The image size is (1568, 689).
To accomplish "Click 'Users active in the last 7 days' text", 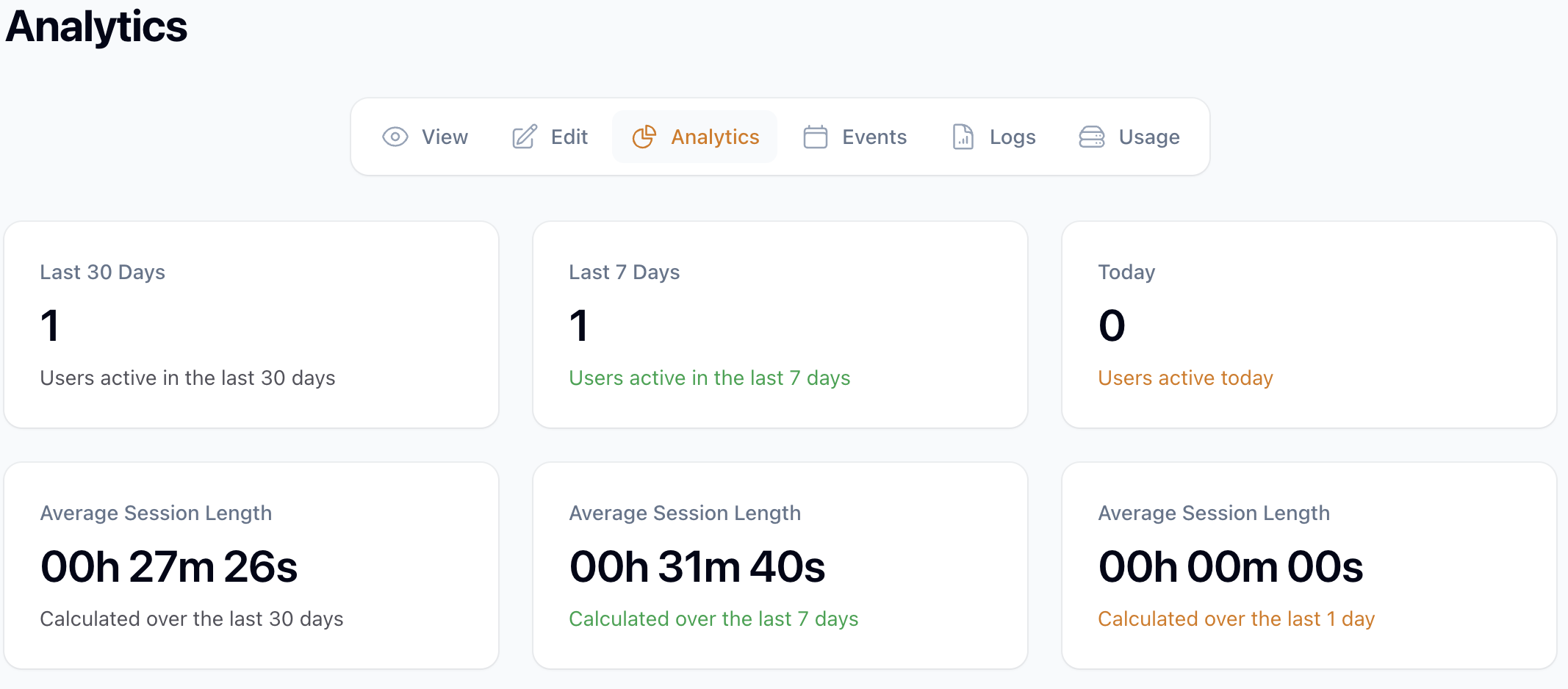I will pyautogui.click(x=709, y=378).
